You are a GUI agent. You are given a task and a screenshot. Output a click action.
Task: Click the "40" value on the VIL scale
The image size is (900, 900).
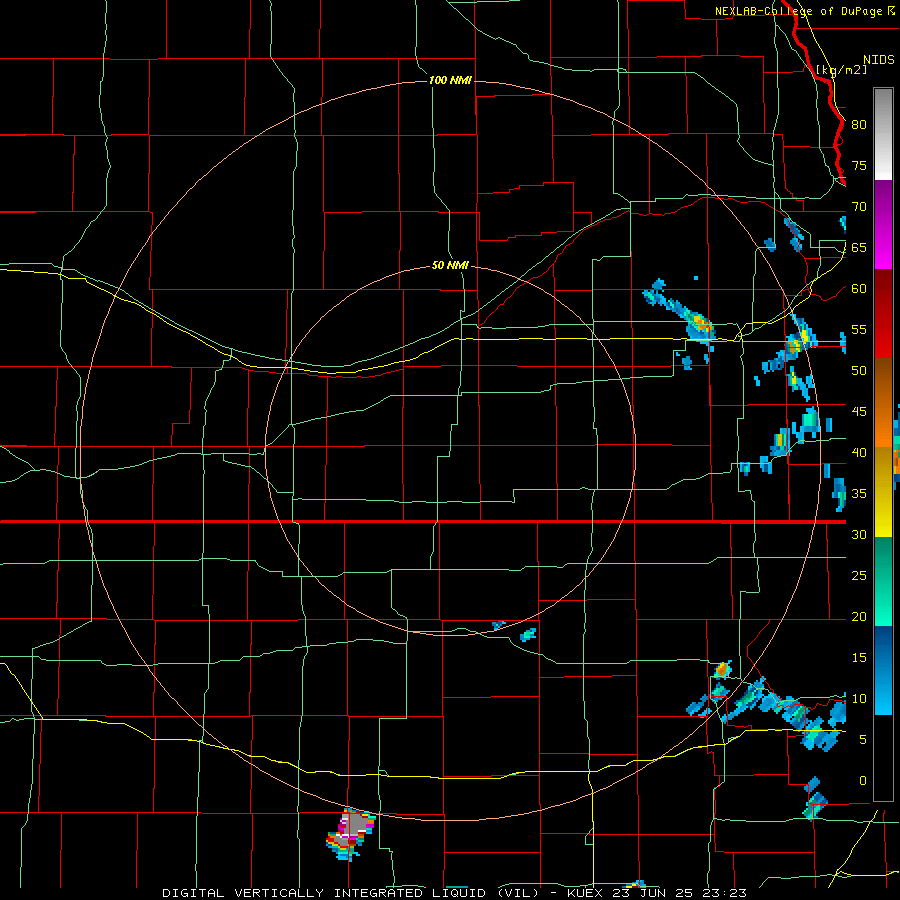coord(859,453)
